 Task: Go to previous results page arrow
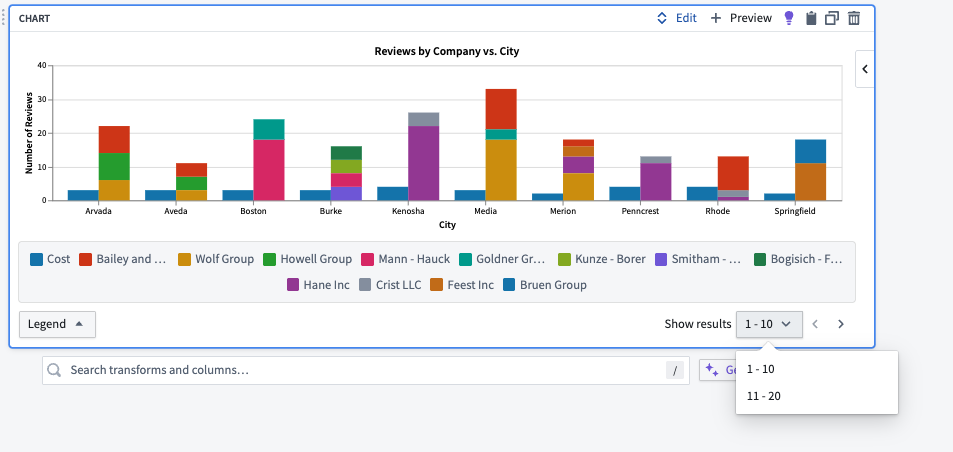click(x=816, y=324)
